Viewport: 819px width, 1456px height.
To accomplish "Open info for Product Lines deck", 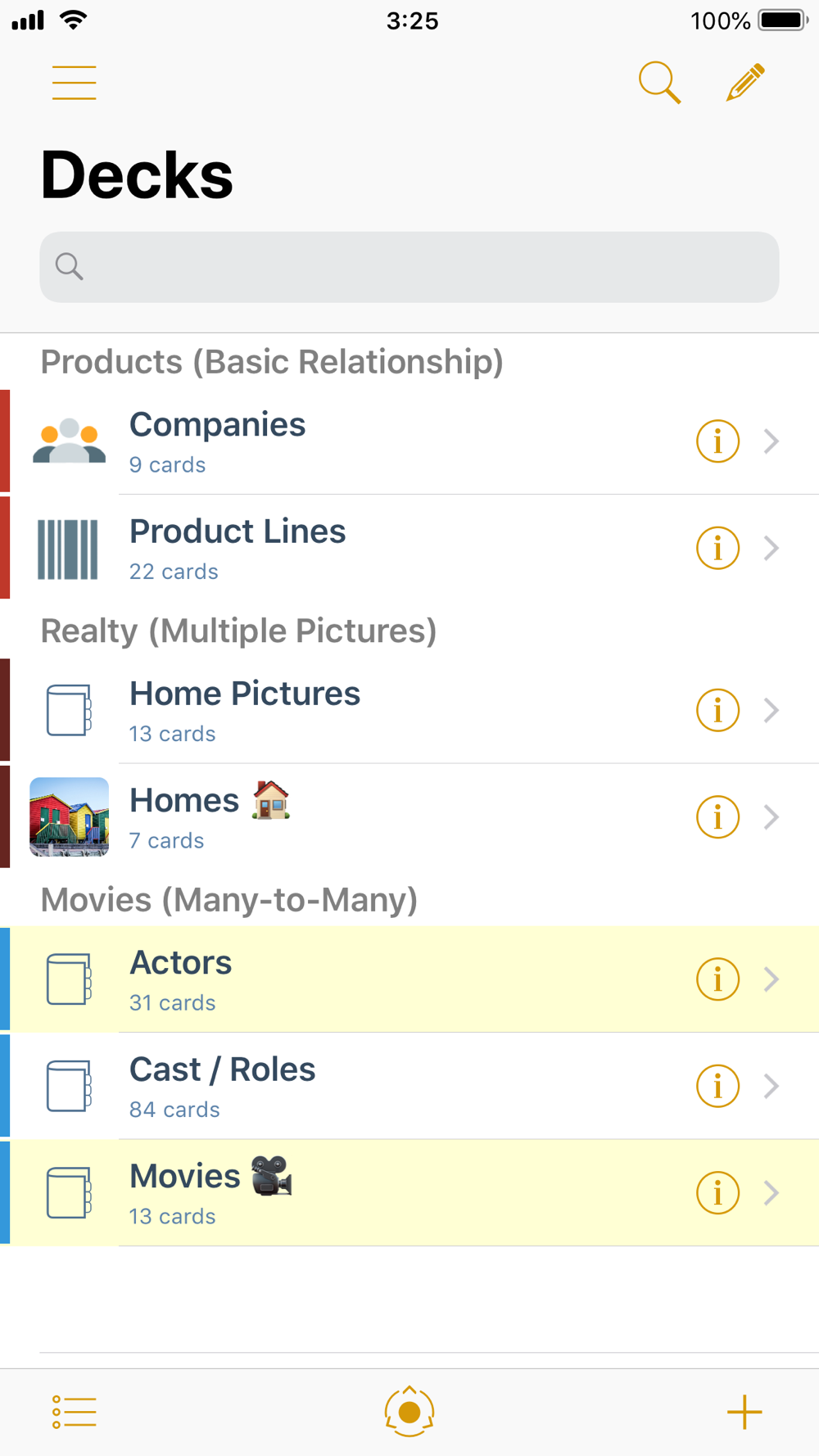I will point(717,548).
